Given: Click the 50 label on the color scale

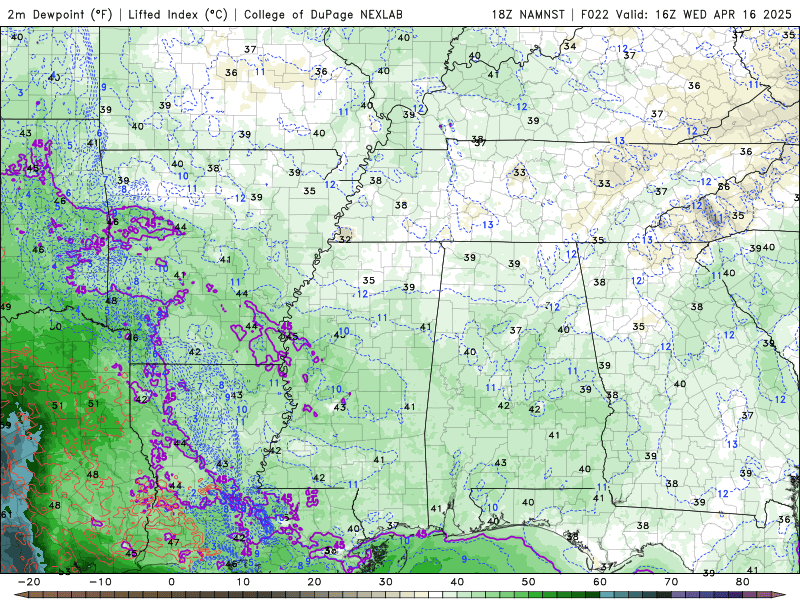Looking at the screenshot, I should click(529, 582).
